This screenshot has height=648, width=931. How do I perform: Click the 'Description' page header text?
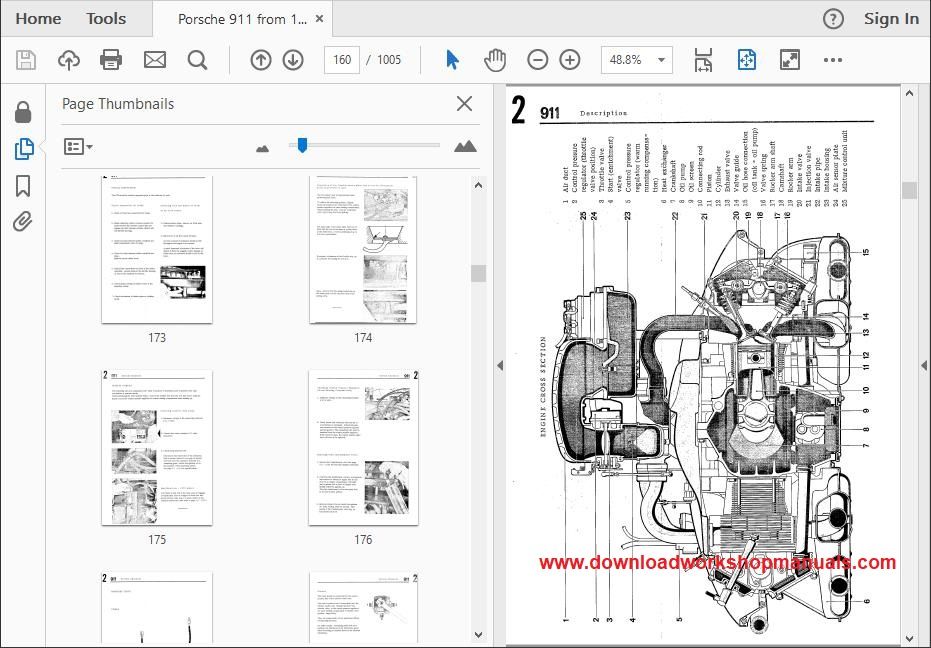coord(603,113)
